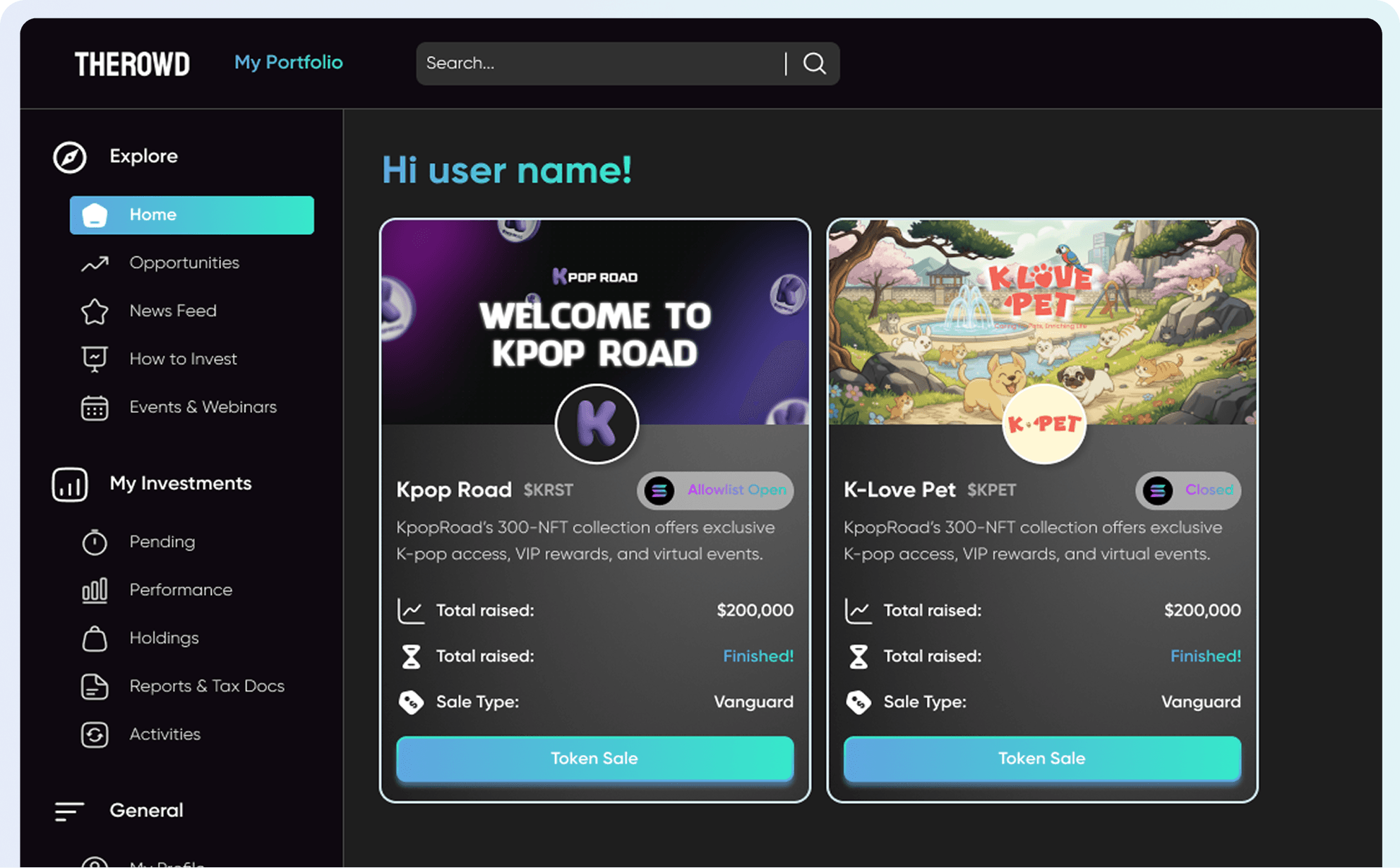Click the News Feed star icon

[x=94, y=311]
